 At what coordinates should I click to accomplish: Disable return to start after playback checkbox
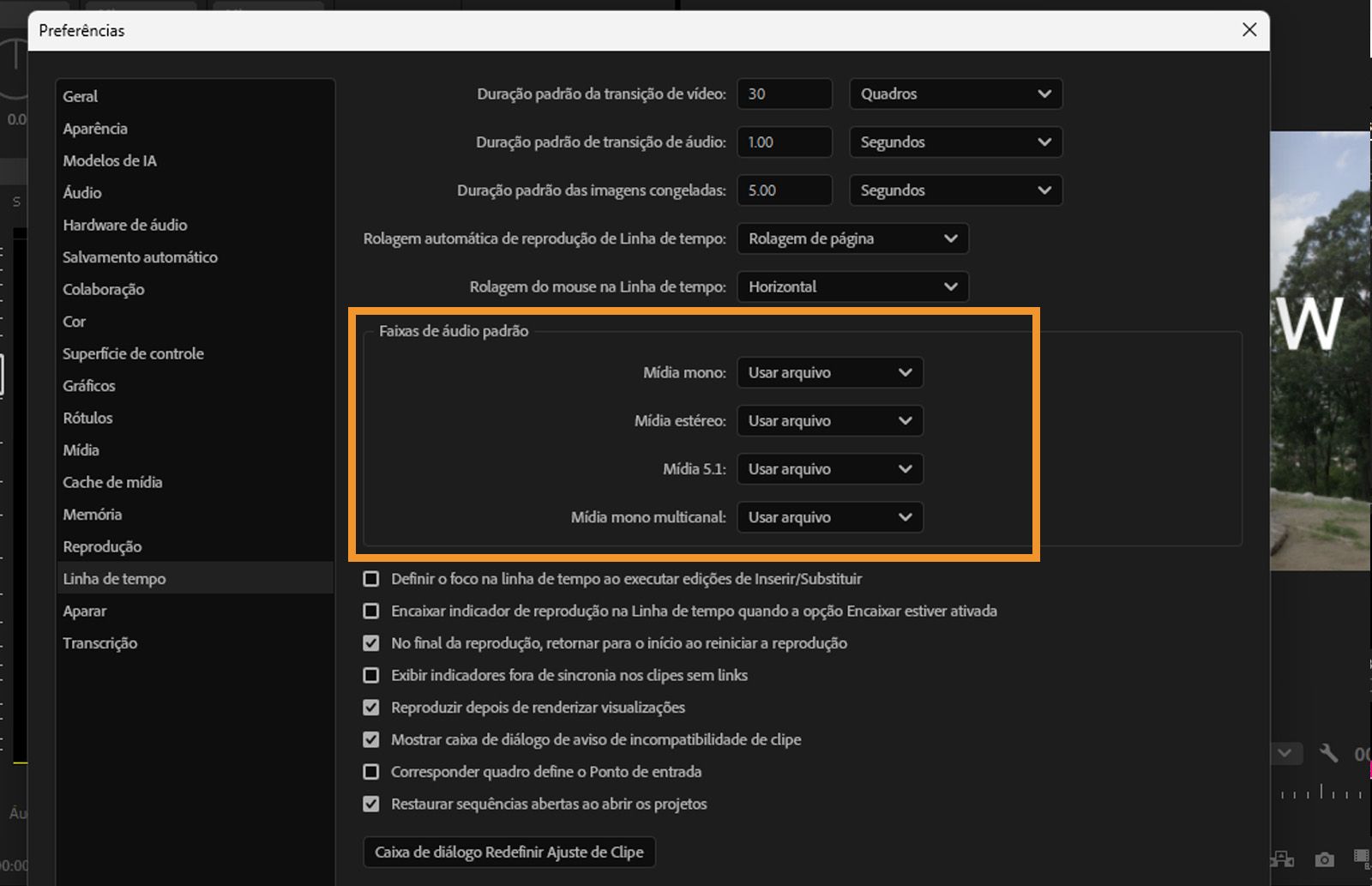click(371, 643)
